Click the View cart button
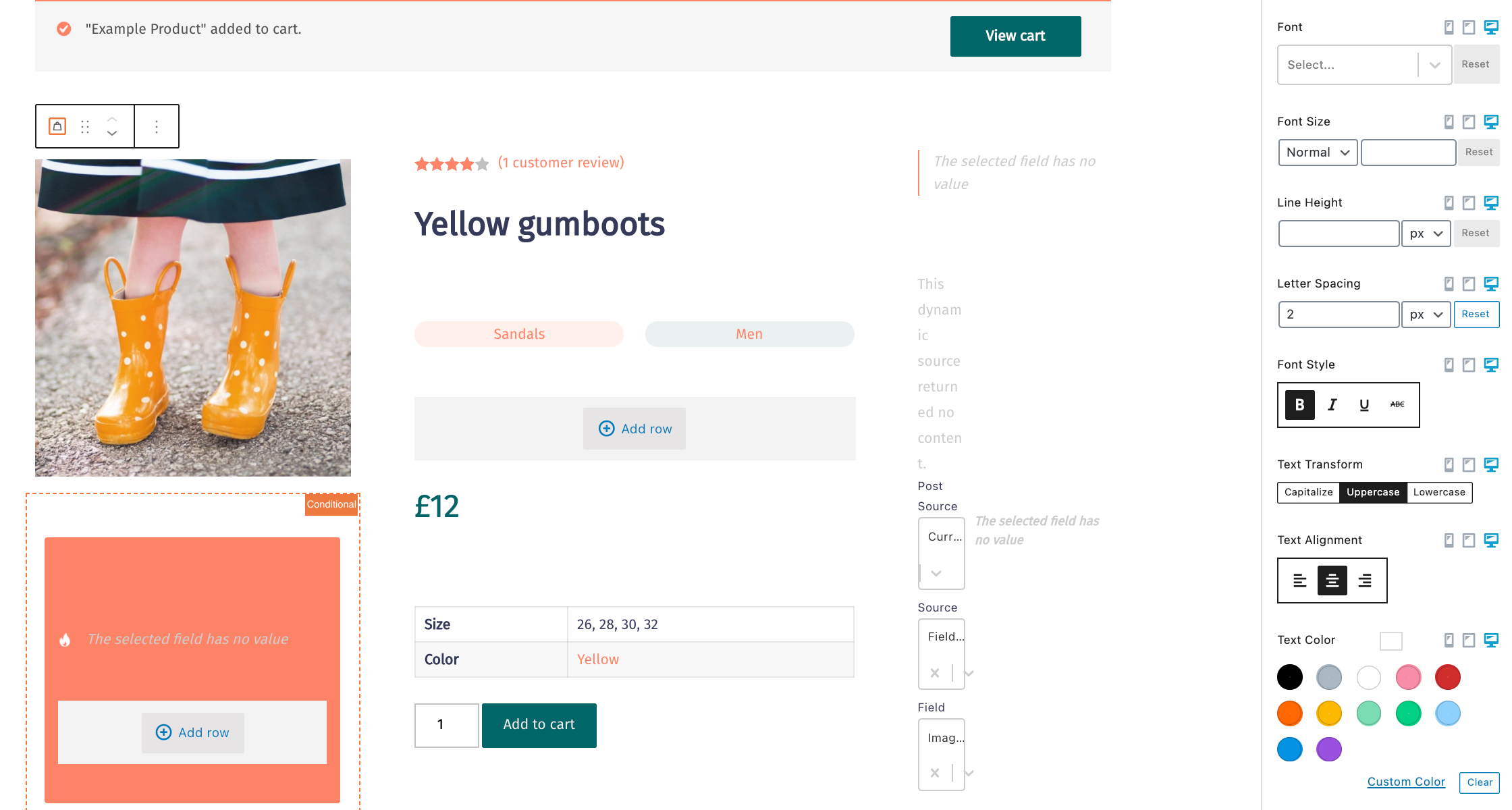This screenshot has height=810, width=1512. 1015,36
